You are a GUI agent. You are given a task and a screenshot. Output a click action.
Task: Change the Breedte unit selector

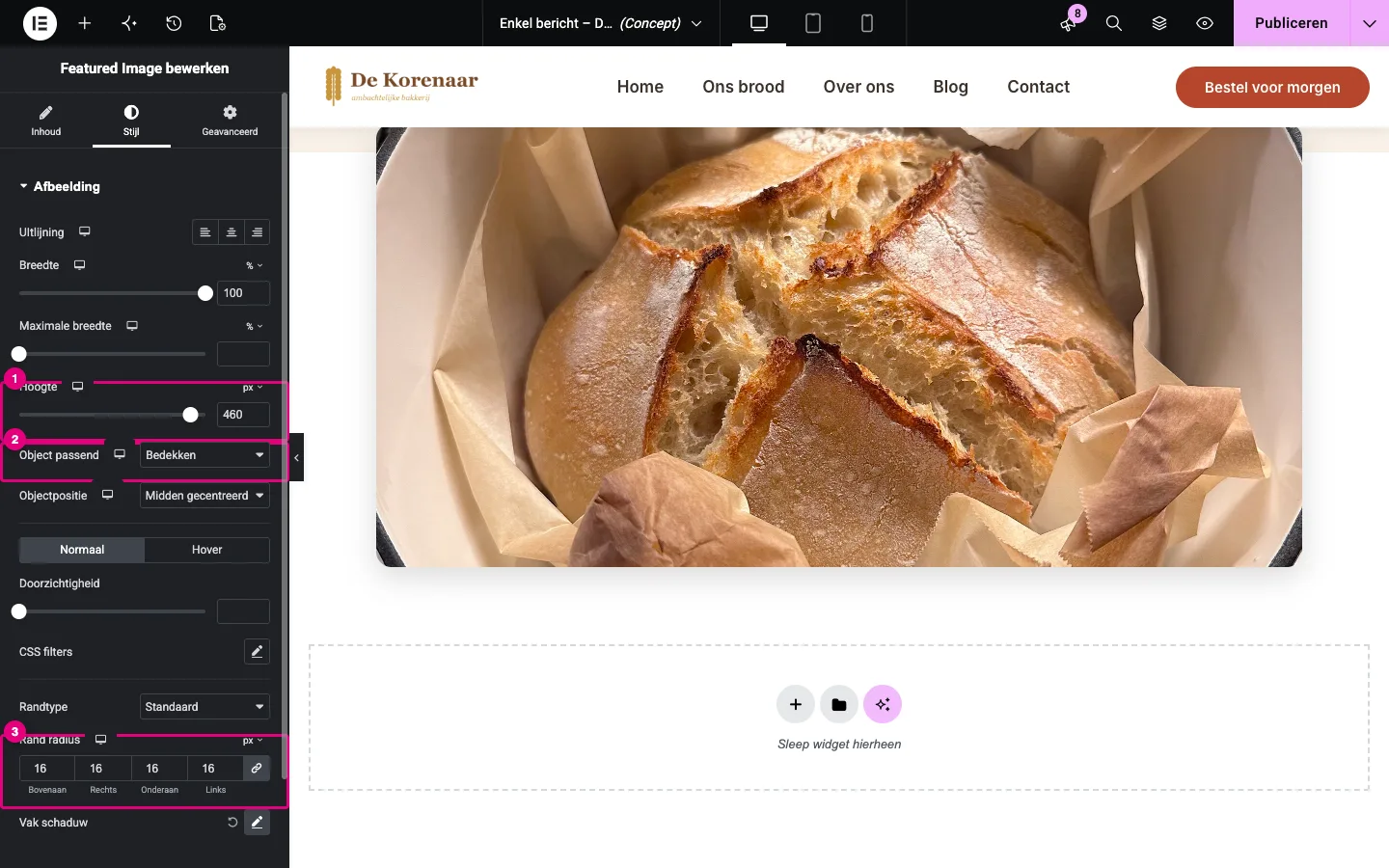tap(254, 265)
